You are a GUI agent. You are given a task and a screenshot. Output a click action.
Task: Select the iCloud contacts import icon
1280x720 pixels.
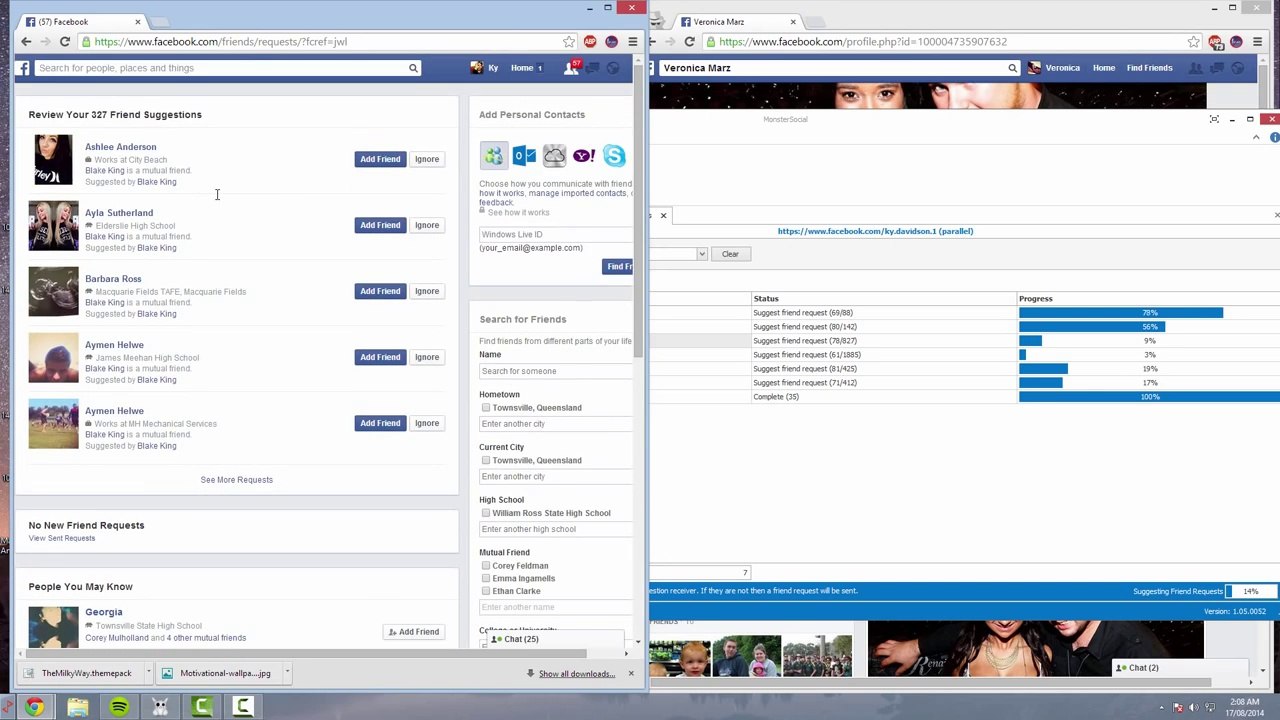[x=554, y=156]
